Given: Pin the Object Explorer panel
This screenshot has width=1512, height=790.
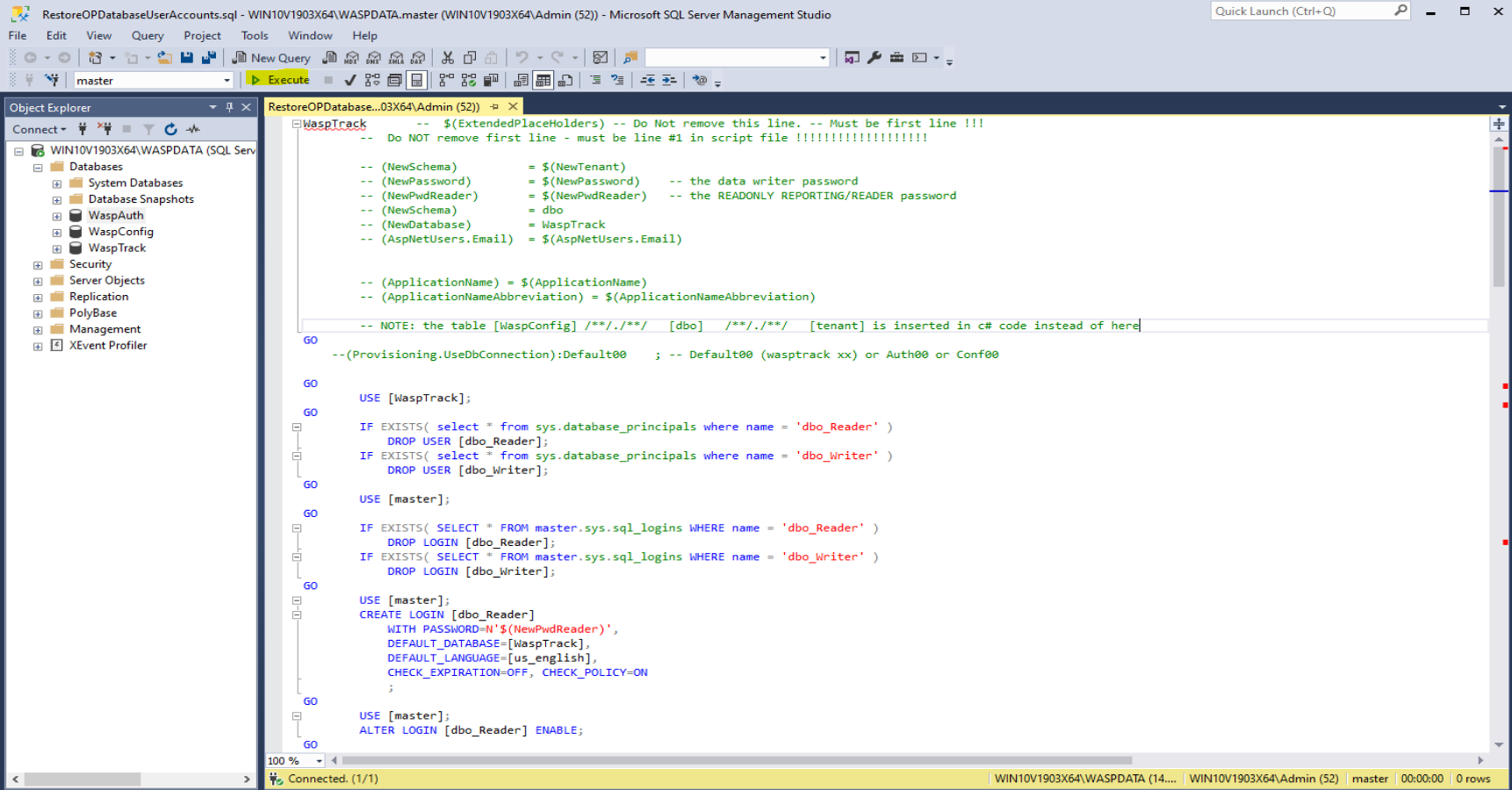Looking at the screenshot, I should pos(229,107).
